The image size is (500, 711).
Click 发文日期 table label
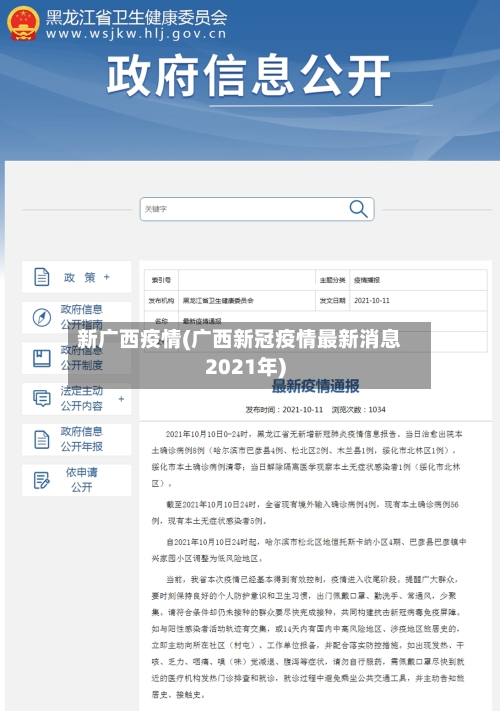tap(332, 300)
